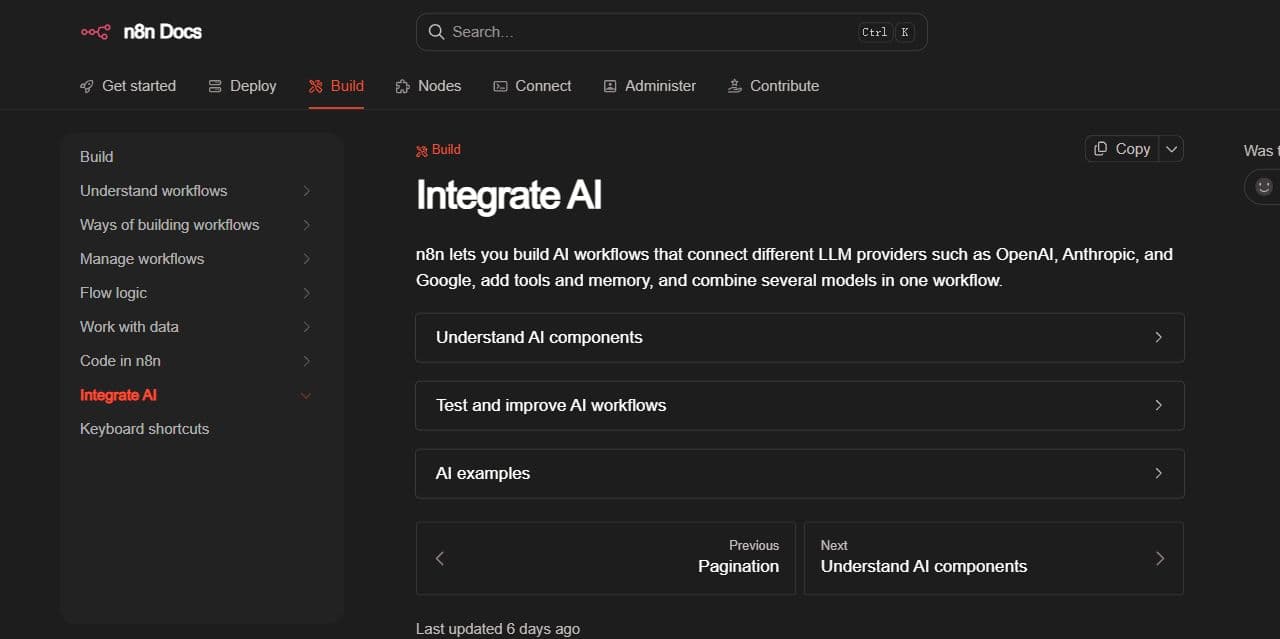Click the puzzle icon beside Nodes
The width and height of the screenshot is (1280, 639).
(403, 86)
